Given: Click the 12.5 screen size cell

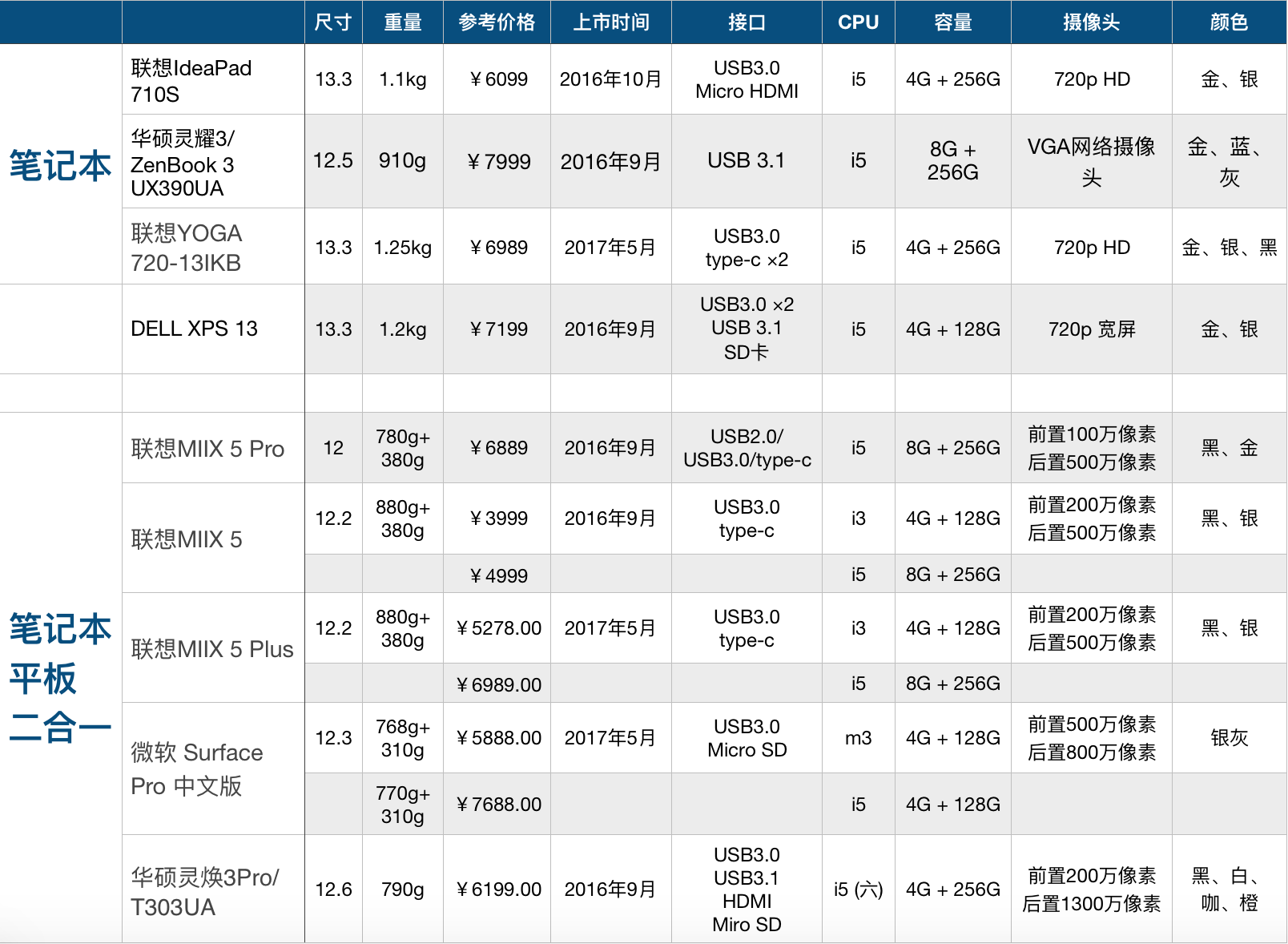Looking at the screenshot, I should (x=333, y=161).
